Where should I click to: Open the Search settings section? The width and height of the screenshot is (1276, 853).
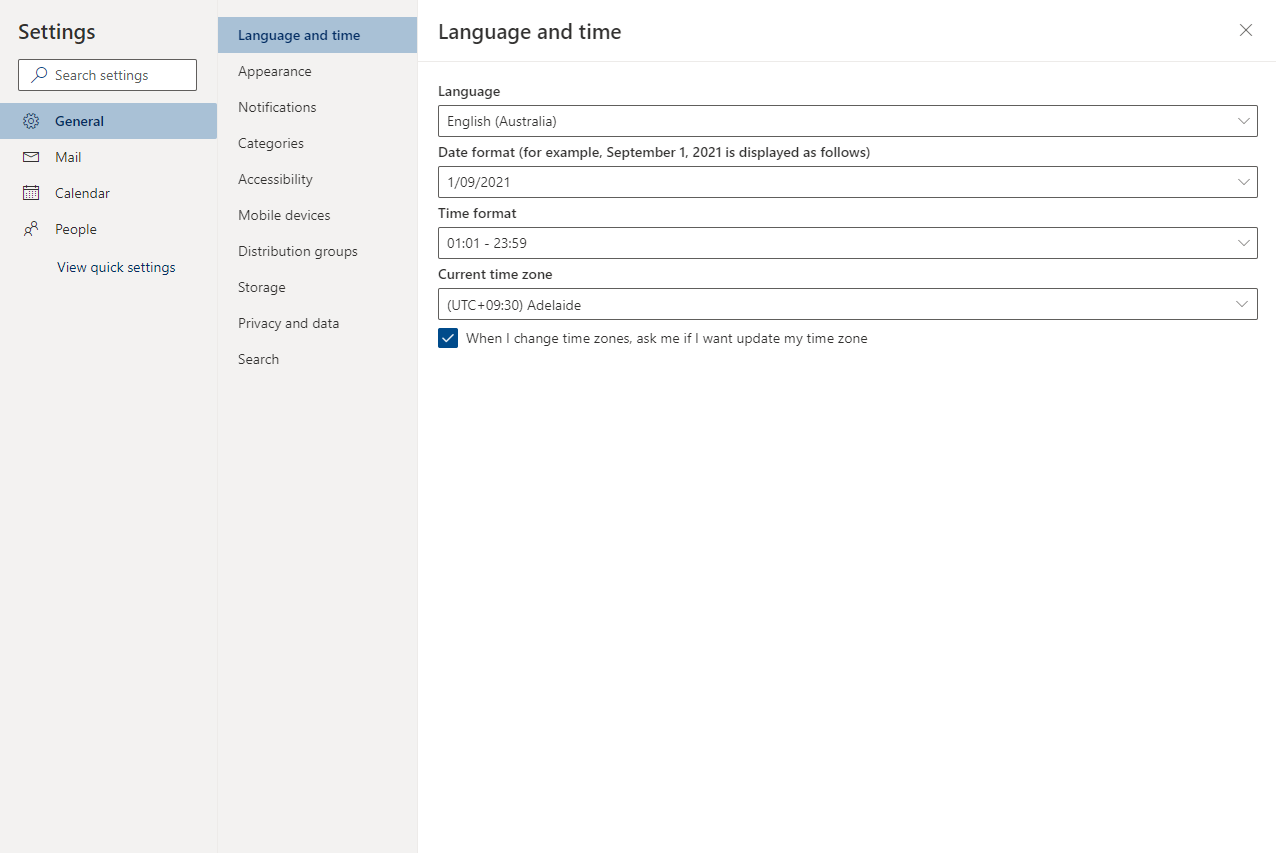pos(317,359)
